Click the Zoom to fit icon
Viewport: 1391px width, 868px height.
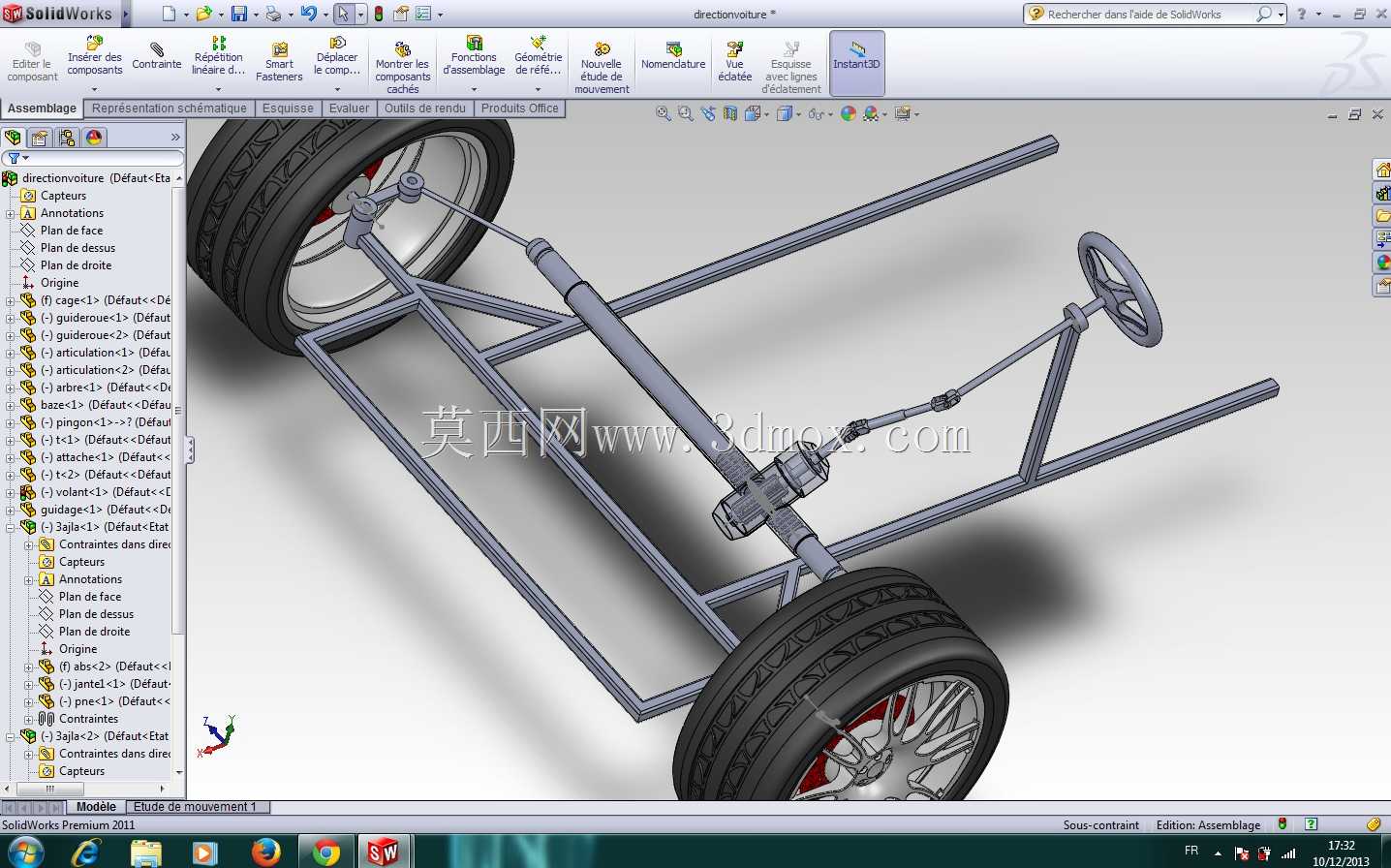663,113
